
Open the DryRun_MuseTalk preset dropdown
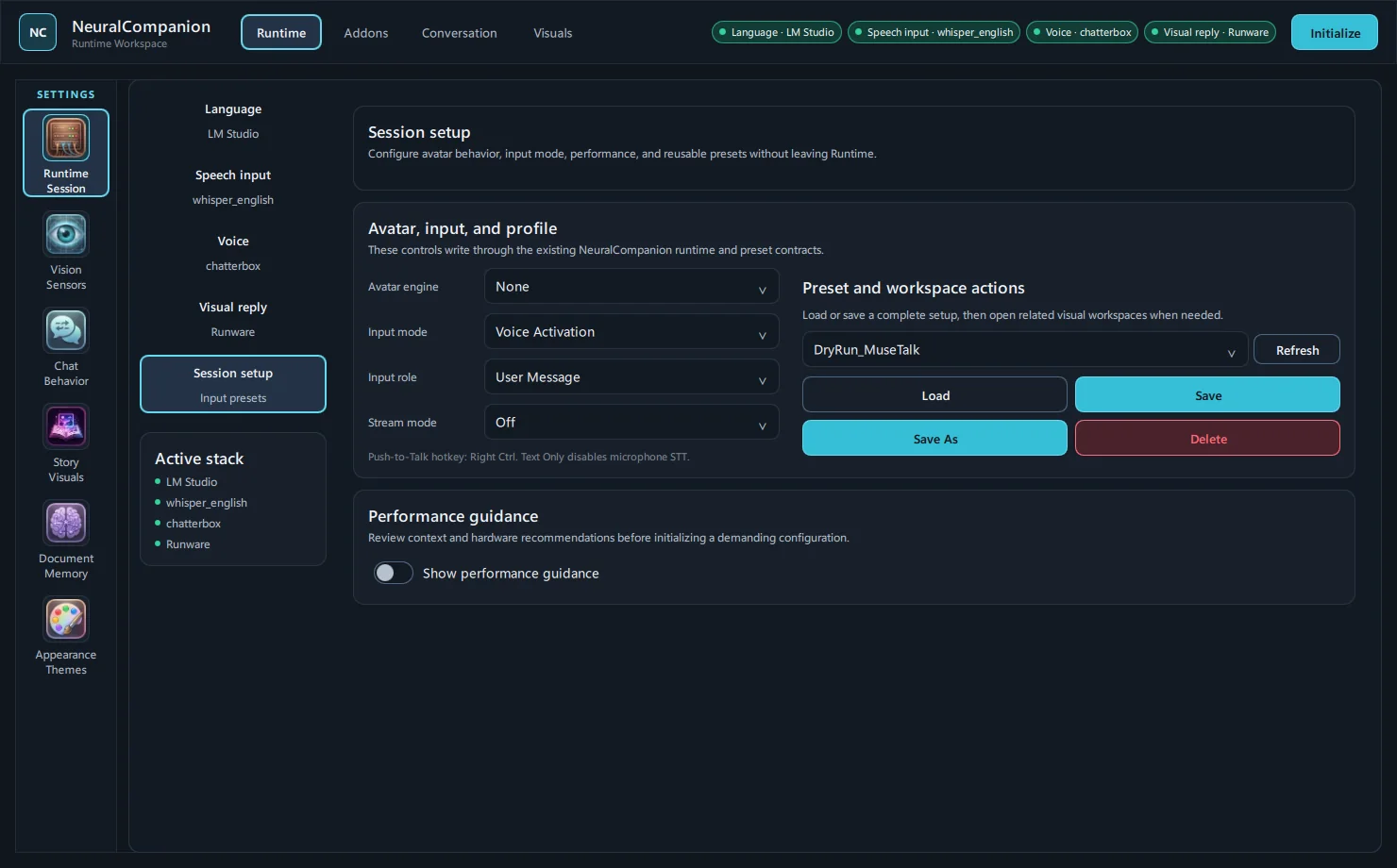tap(1025, 350)
